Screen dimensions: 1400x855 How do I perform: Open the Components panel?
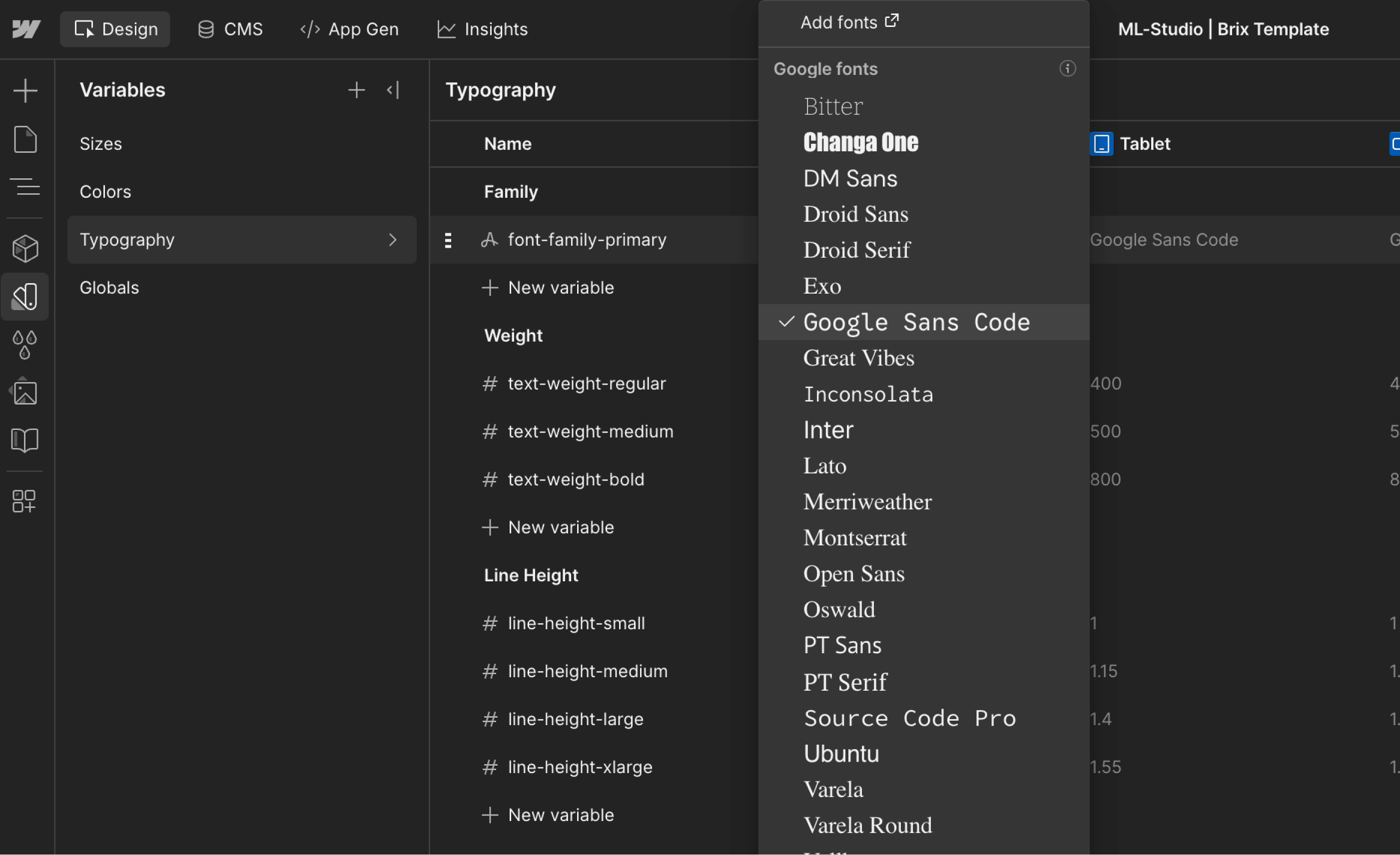25,248
